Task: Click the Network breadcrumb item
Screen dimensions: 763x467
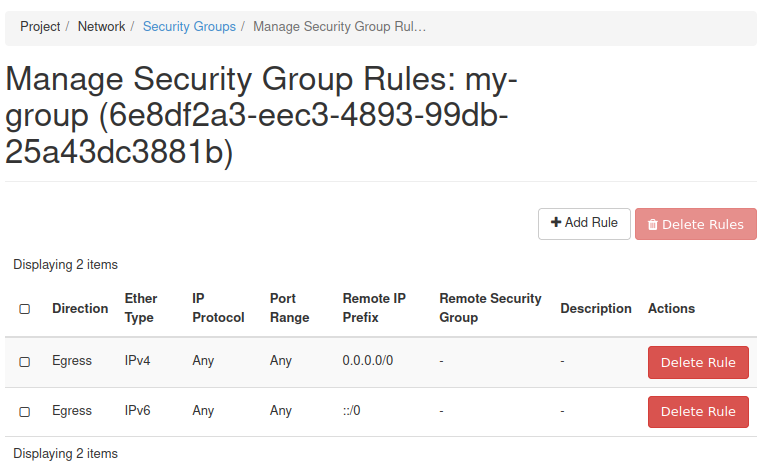Action: point(101,26)
